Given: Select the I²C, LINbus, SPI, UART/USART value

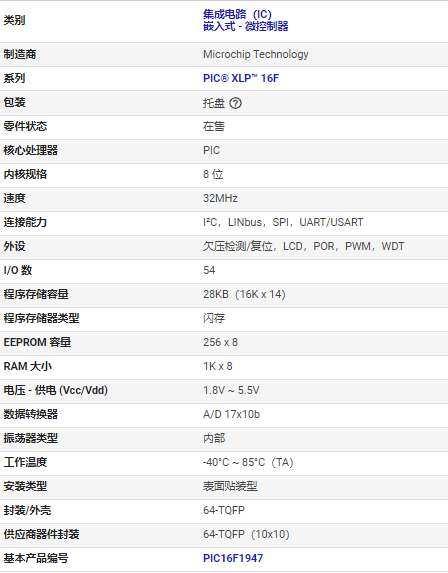Looking at the screenshot, I should 283,222.
